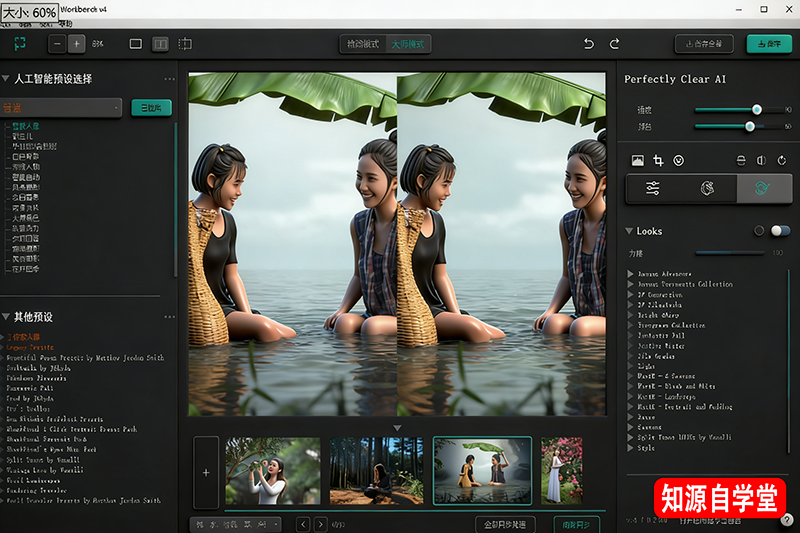
Task: Click the zoom in plus button
Action: click(77, 44)
